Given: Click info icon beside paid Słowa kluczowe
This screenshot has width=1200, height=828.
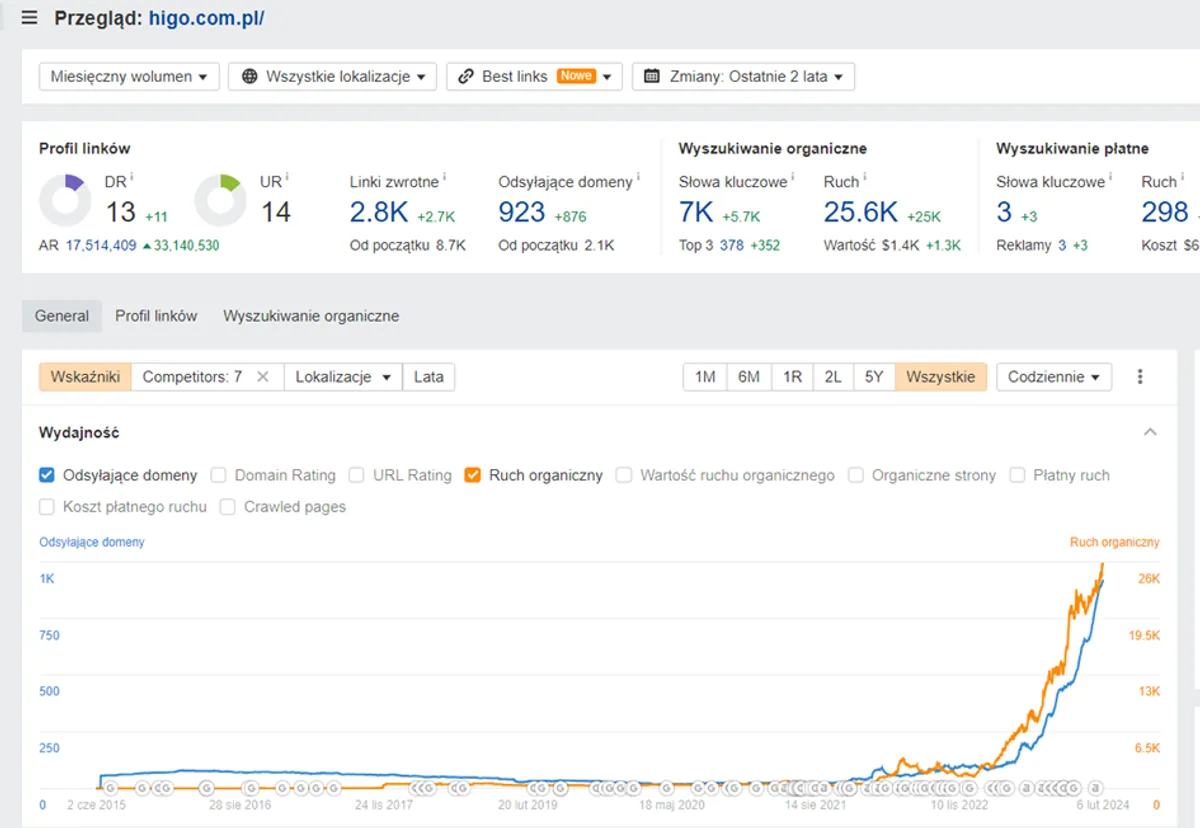Looking at the screenshot, I should pos(1110,178).
